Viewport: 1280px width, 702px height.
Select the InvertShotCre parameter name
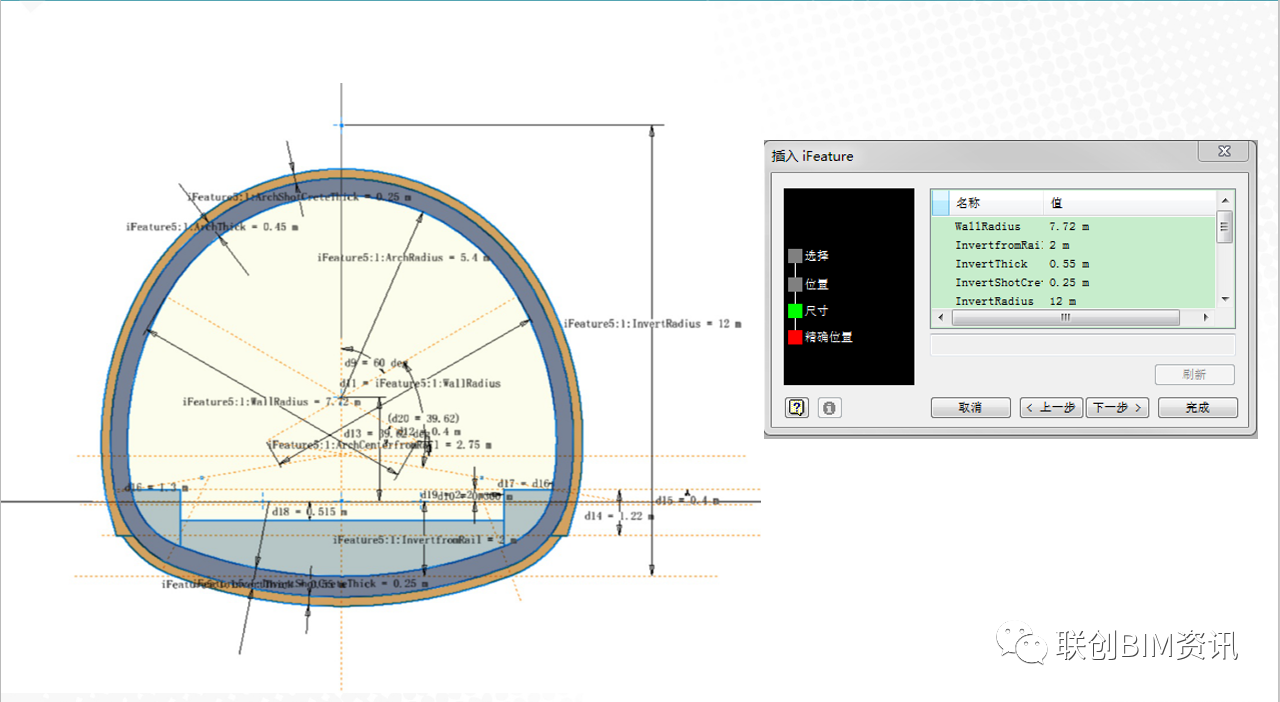[999, 283]
